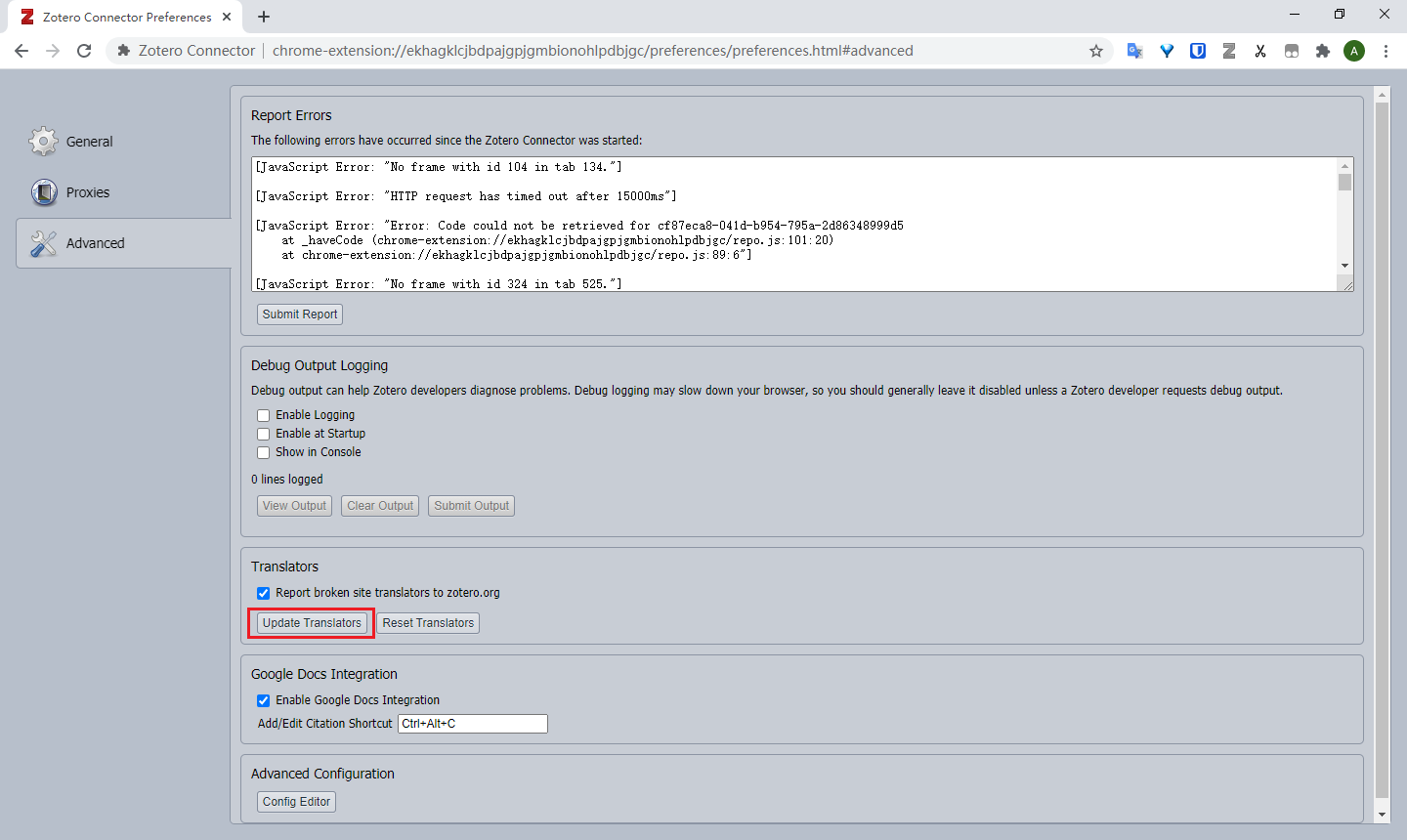Click the address bar URL
This screenshot has height=840, width=1407.
tap(592, 51)
